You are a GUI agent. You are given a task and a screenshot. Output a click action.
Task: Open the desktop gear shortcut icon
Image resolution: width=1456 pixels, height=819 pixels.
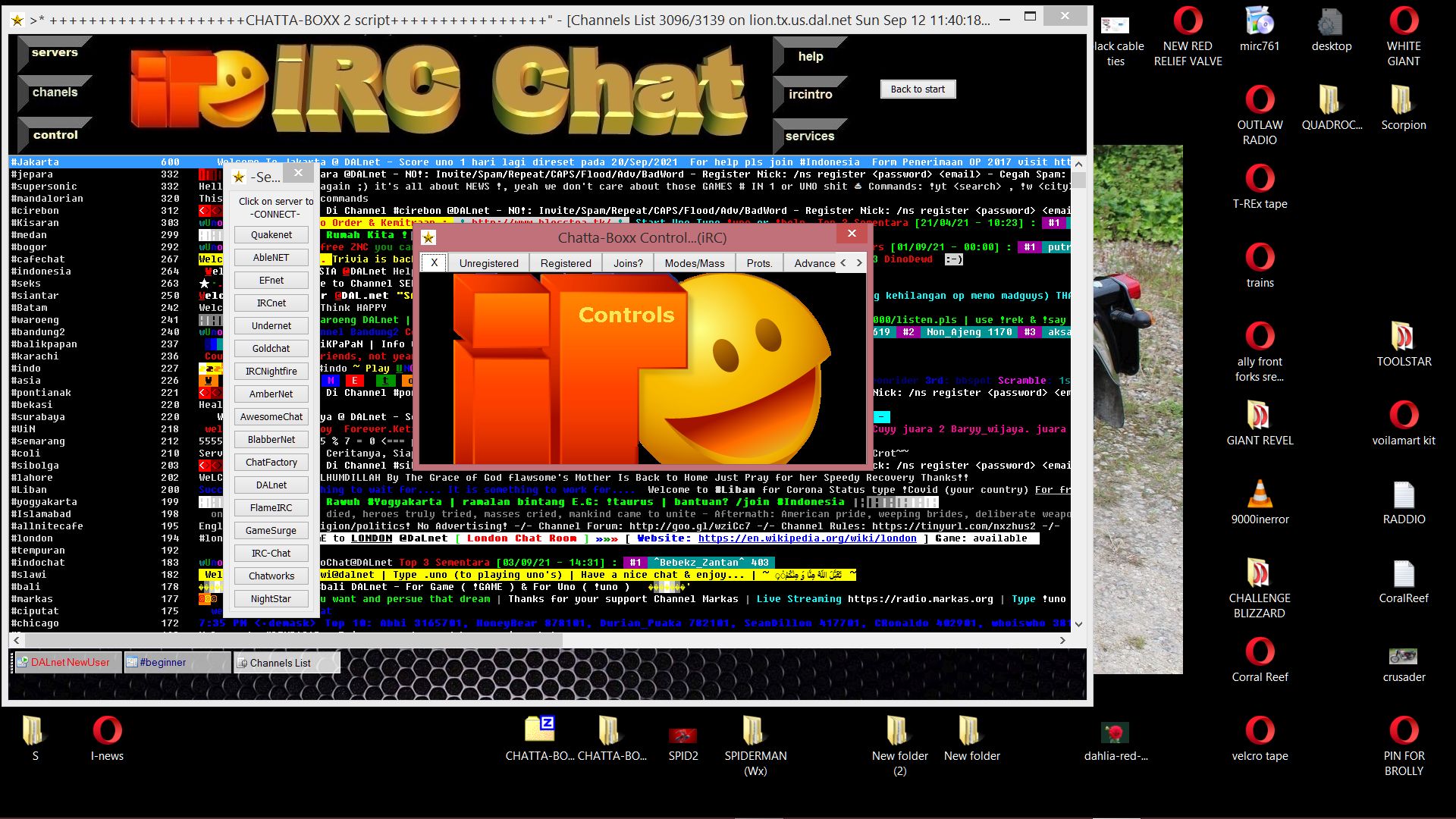1332,30
